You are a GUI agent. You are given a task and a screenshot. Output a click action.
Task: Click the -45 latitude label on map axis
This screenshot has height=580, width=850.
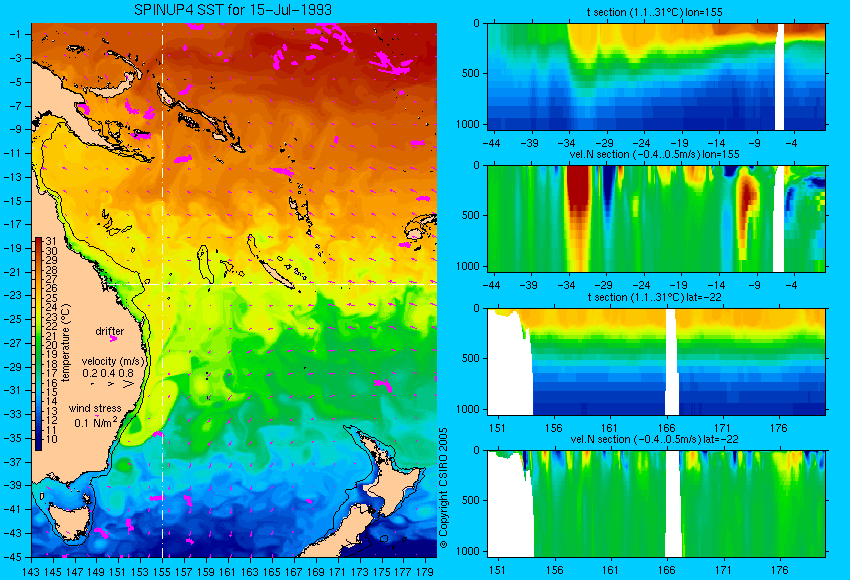tap(13, 557)
